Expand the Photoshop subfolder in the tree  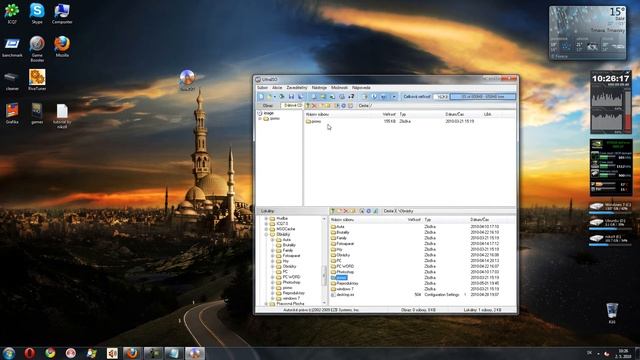coord(273,282)
